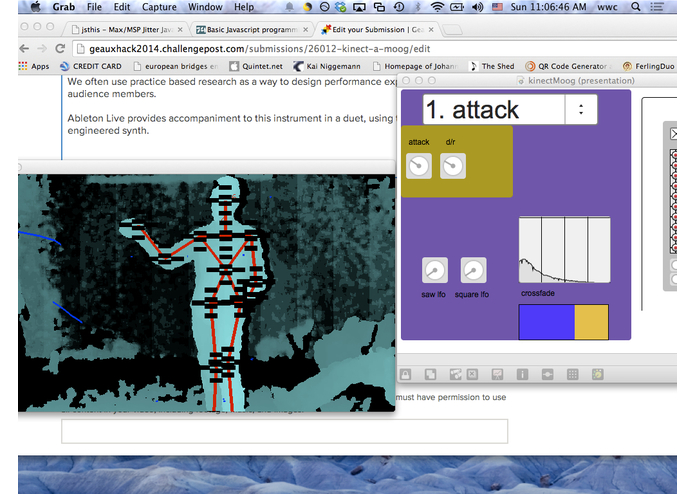
Task: Open the QR Code Generator bookmark
Action: [x=569, y=66]
